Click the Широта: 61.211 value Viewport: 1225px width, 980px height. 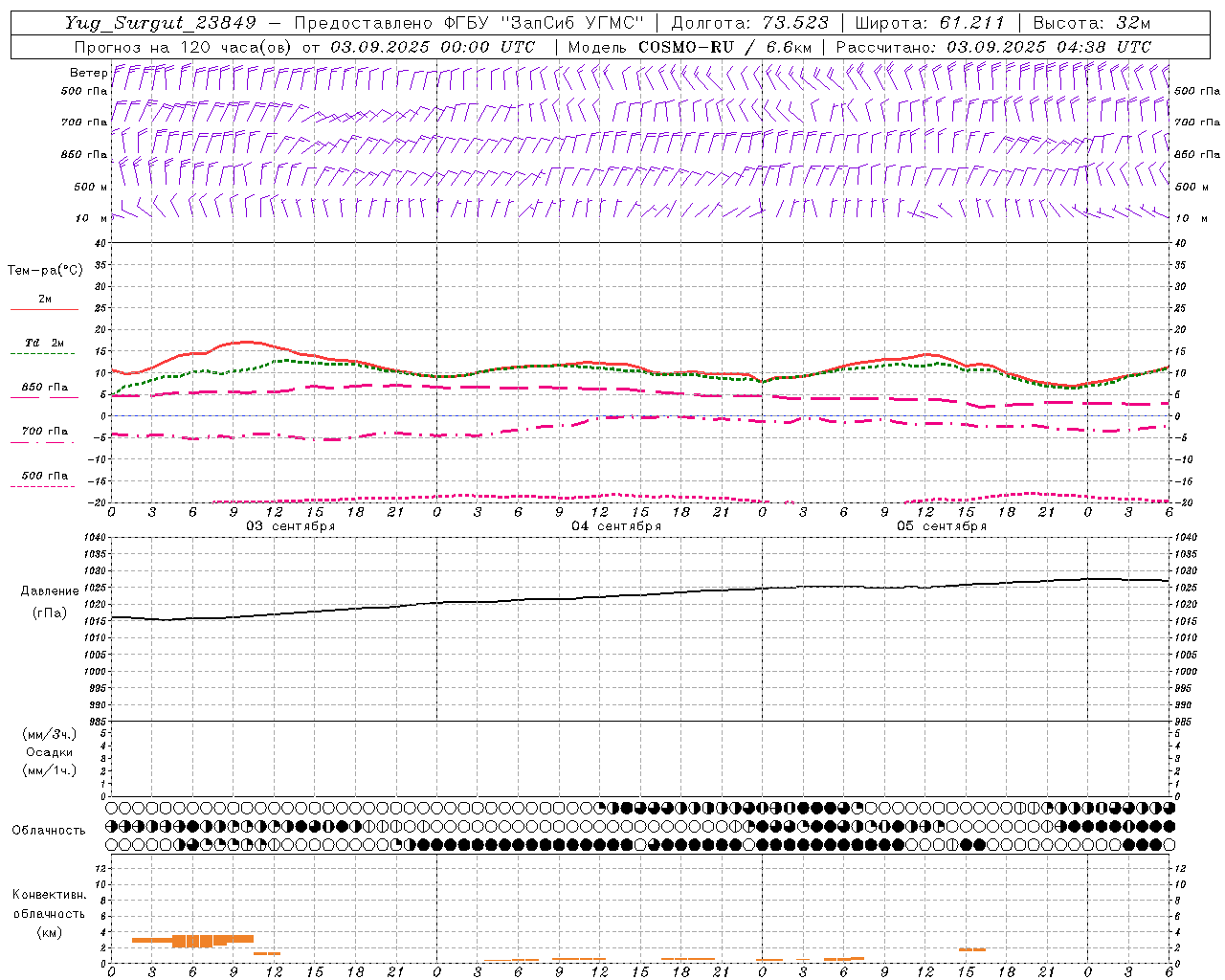pos(930,23)
